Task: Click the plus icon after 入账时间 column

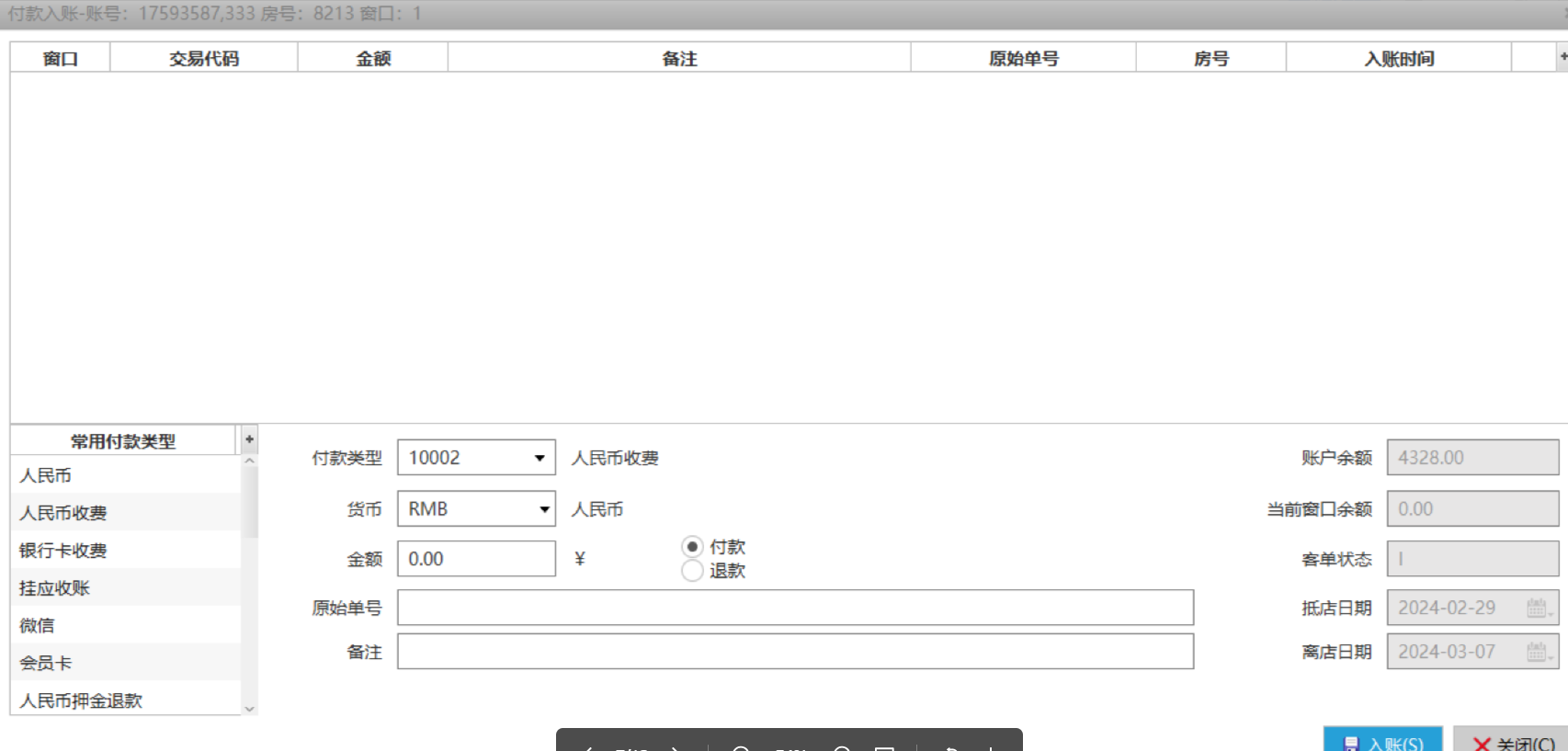Action: [1562, 57]
